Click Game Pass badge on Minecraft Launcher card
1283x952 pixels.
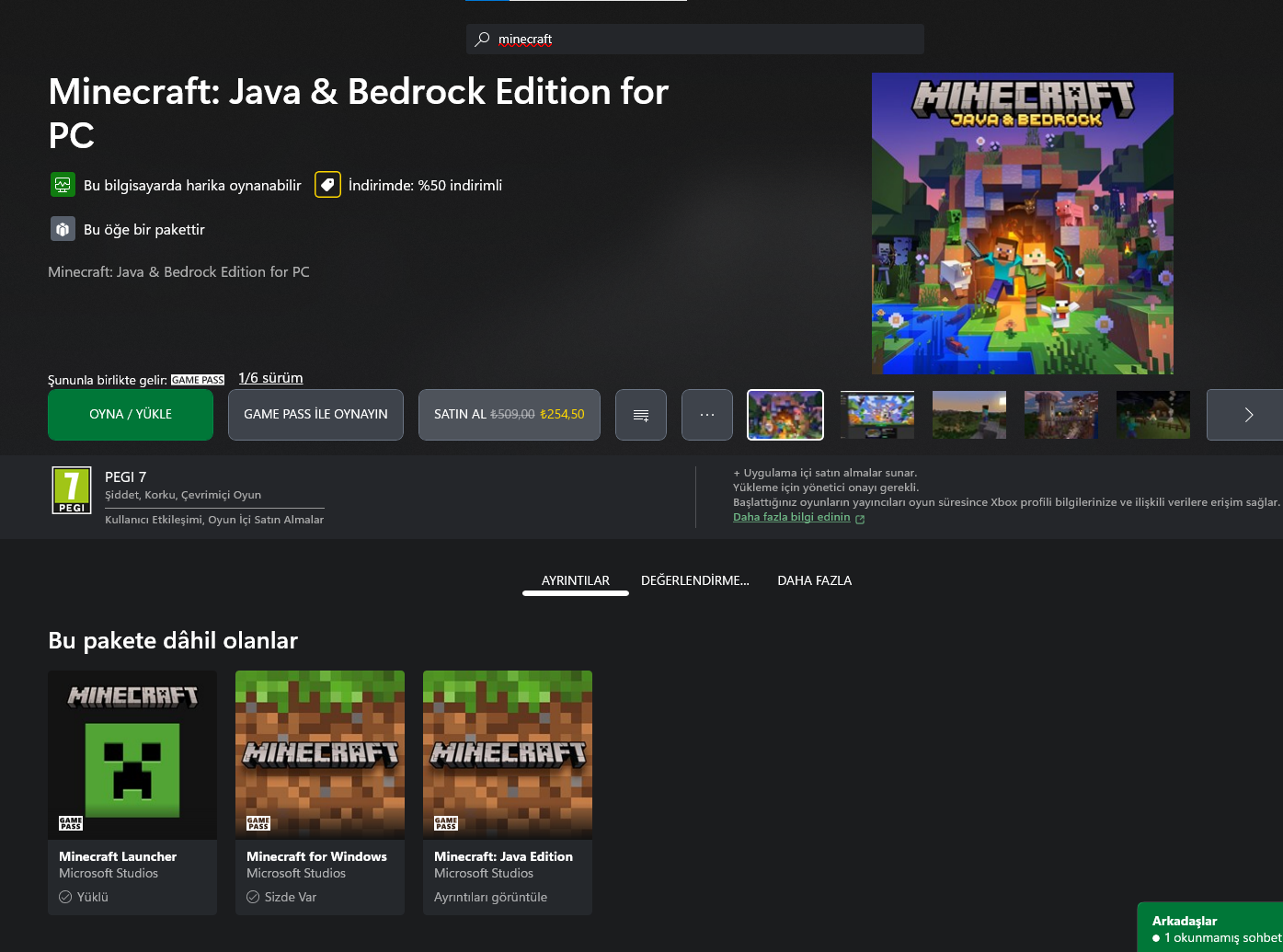tap(71, 823)
